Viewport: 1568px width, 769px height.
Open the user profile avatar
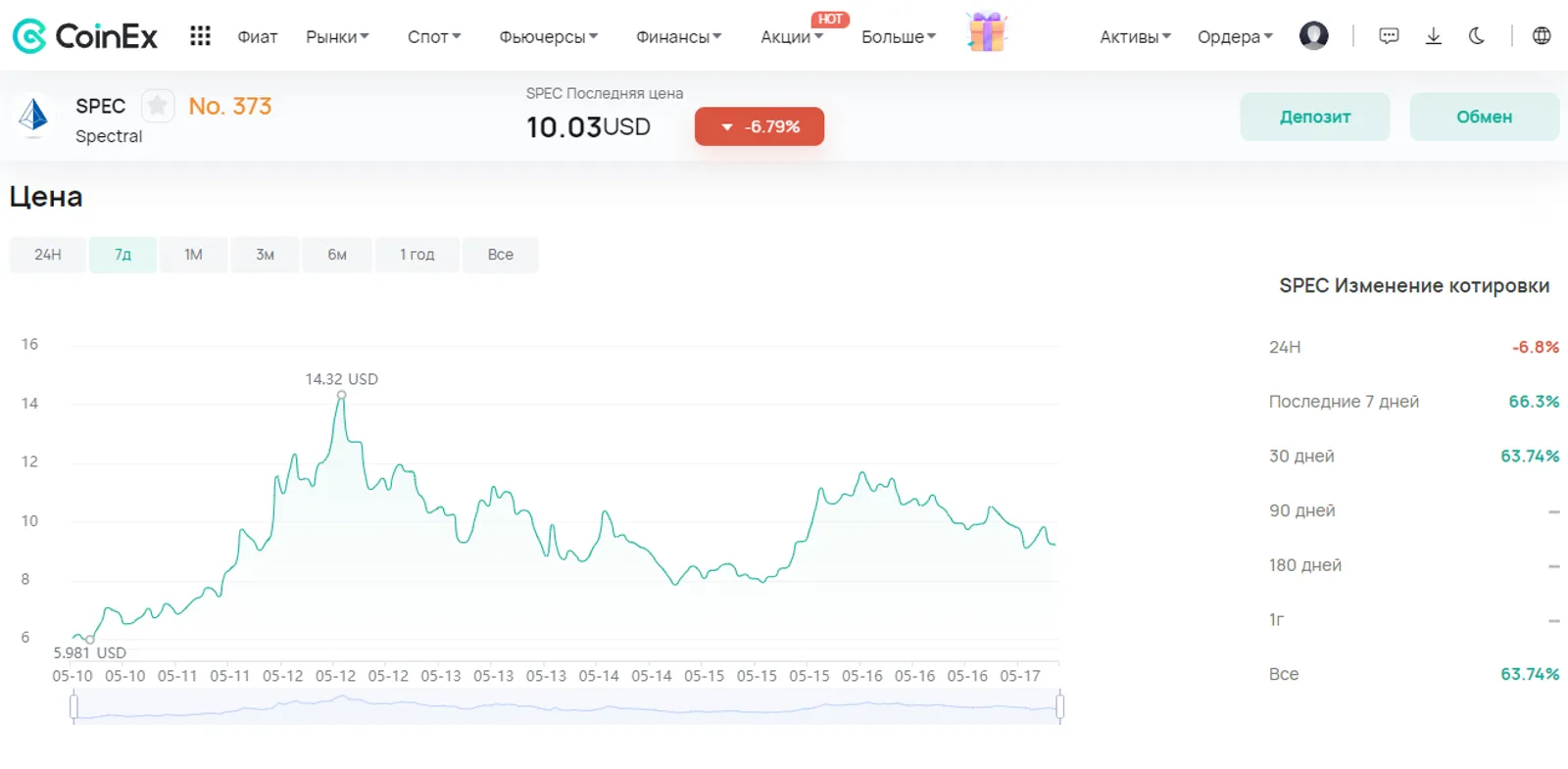tap(1313, 36)
